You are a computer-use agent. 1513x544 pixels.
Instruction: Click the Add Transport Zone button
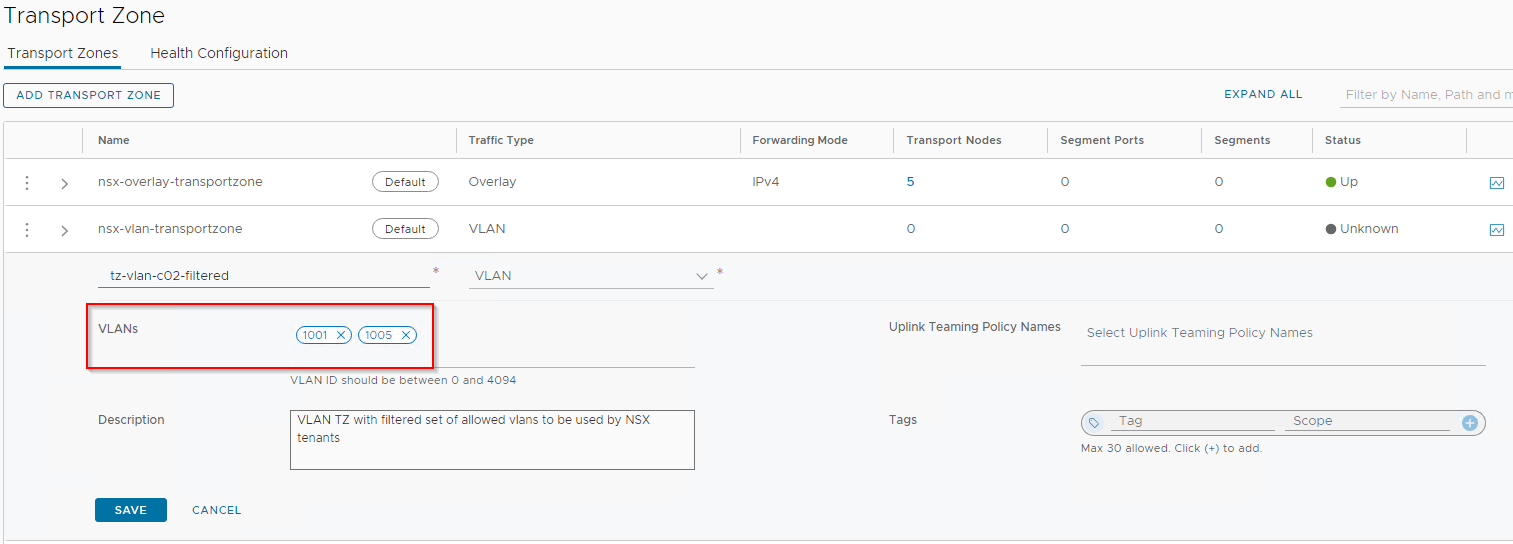click(89, 95)
